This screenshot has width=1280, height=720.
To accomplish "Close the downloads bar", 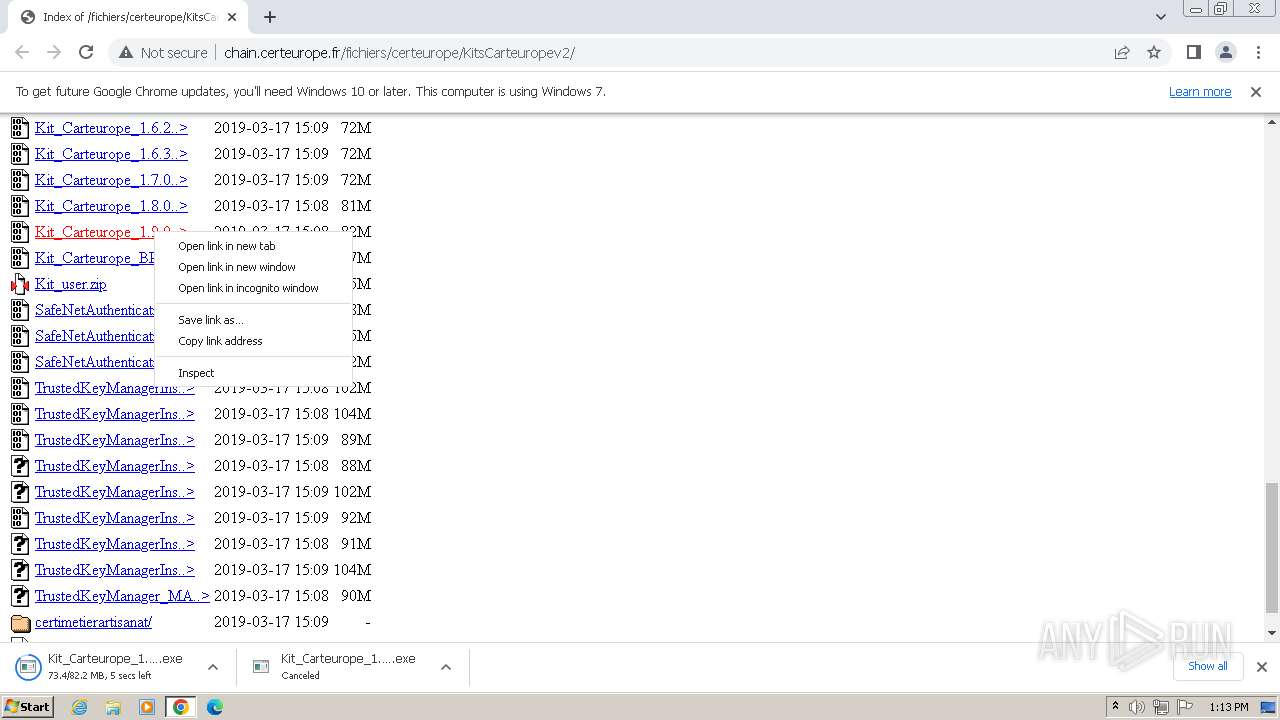I will click(1261, 667).
